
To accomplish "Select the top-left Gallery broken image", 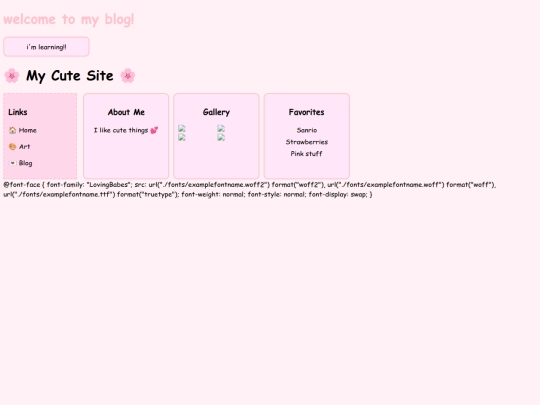I will tap(182, 128).
